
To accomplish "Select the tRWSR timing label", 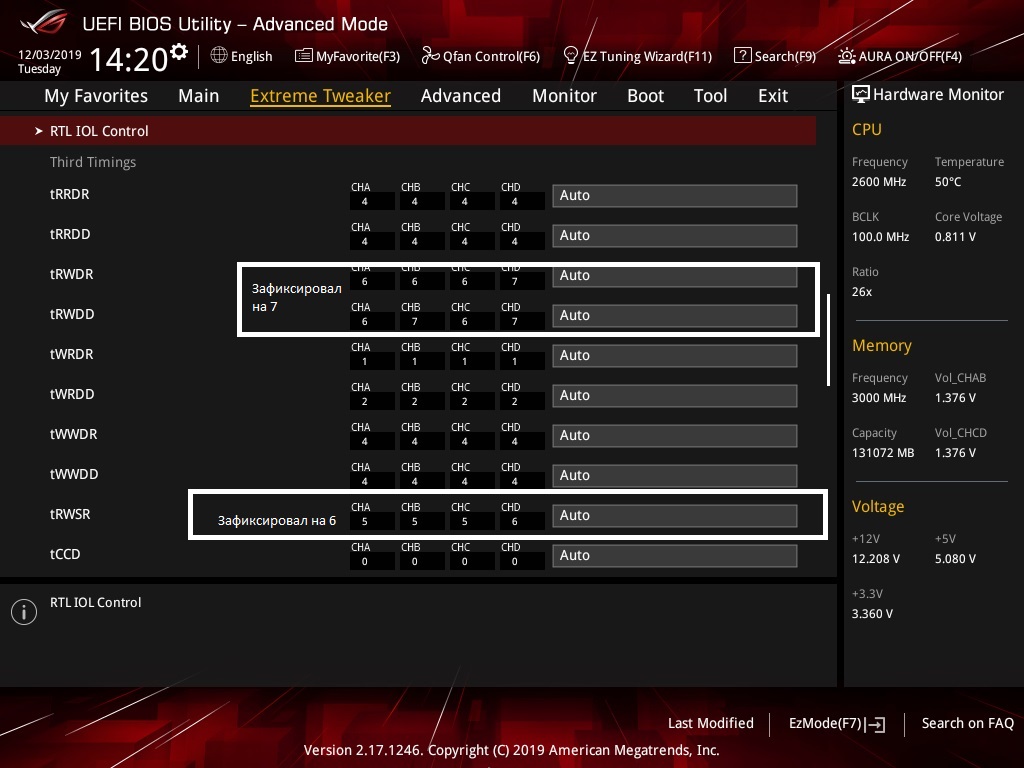I will click(x=70, y=514).
